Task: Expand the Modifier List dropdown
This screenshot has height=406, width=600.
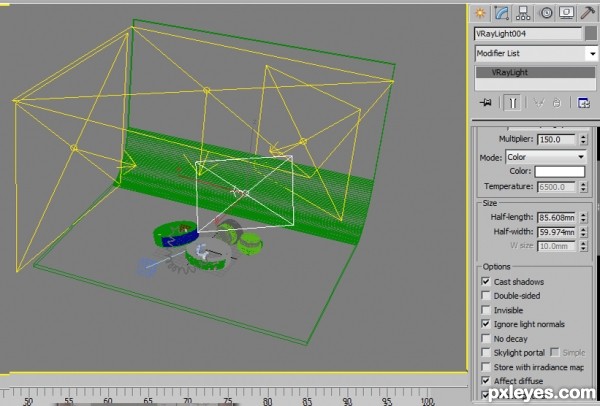Action: point(536,54)
